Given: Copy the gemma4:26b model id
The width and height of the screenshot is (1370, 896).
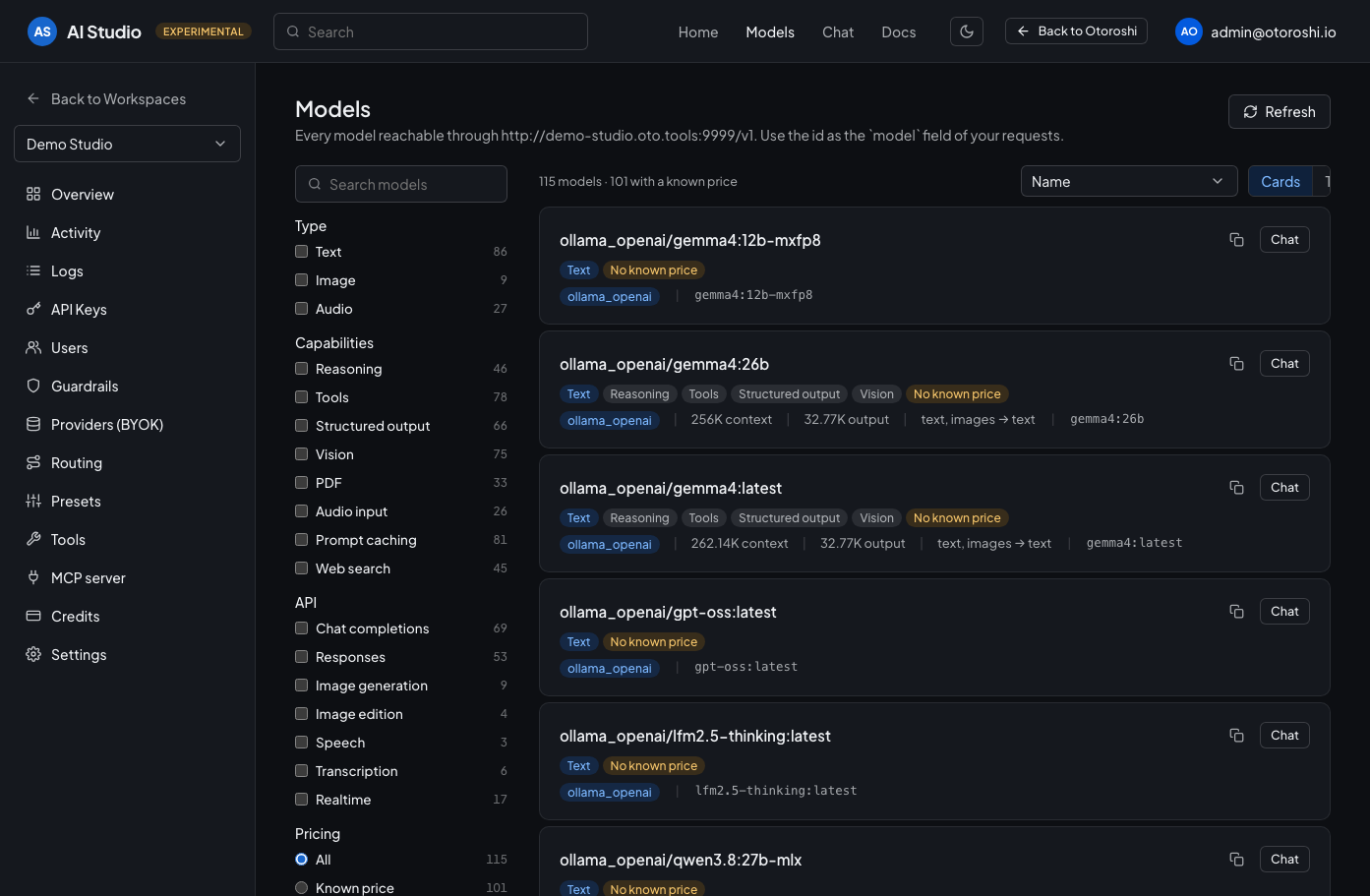Looking at the screenshot, I should pyautogui.click(x=1236, y=363).
